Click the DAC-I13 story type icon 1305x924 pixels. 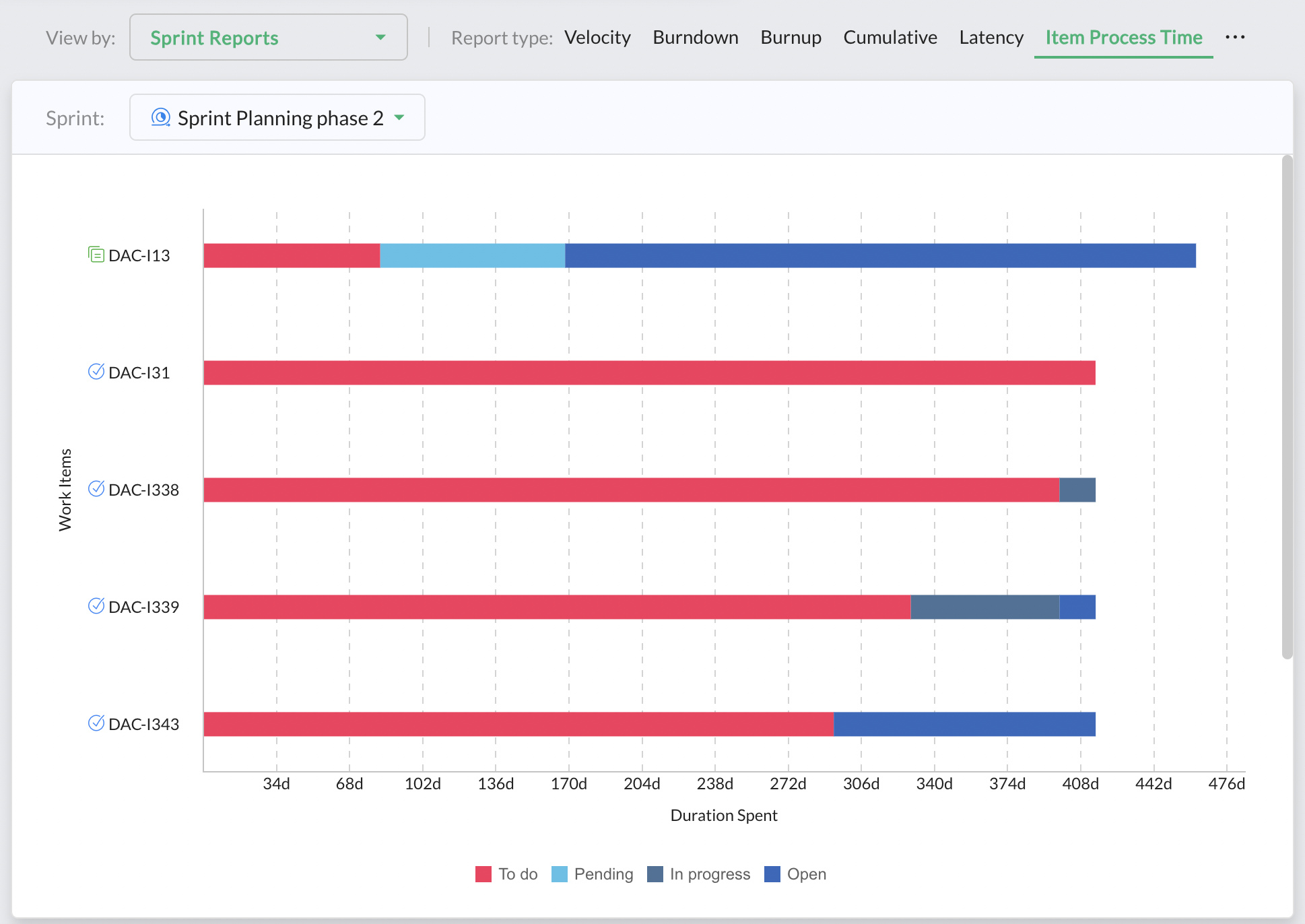pos(96,255)
